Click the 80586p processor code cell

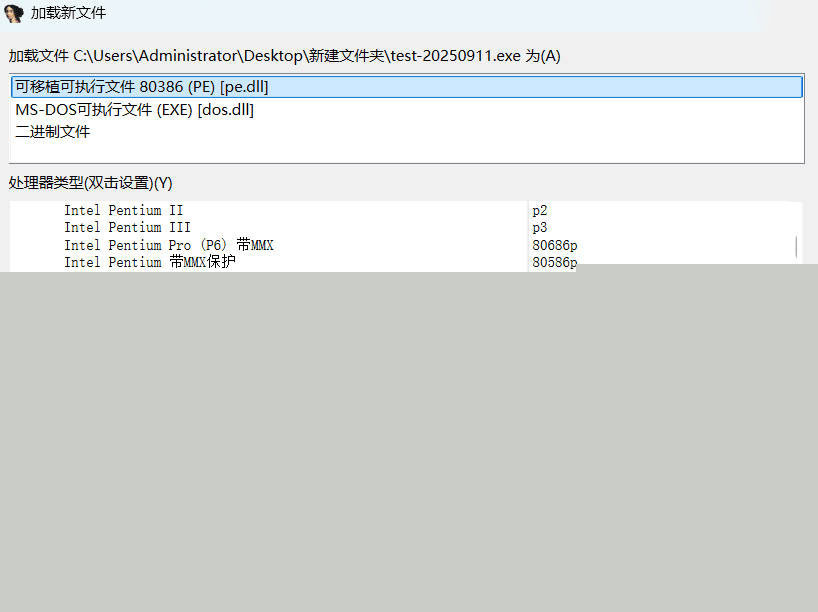(553, 262)
